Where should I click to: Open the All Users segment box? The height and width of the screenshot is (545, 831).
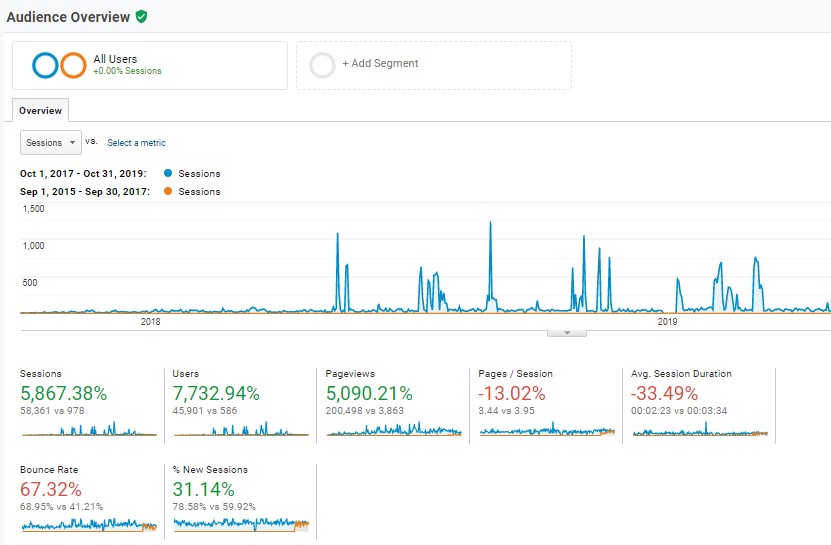[x=150, y=65]
